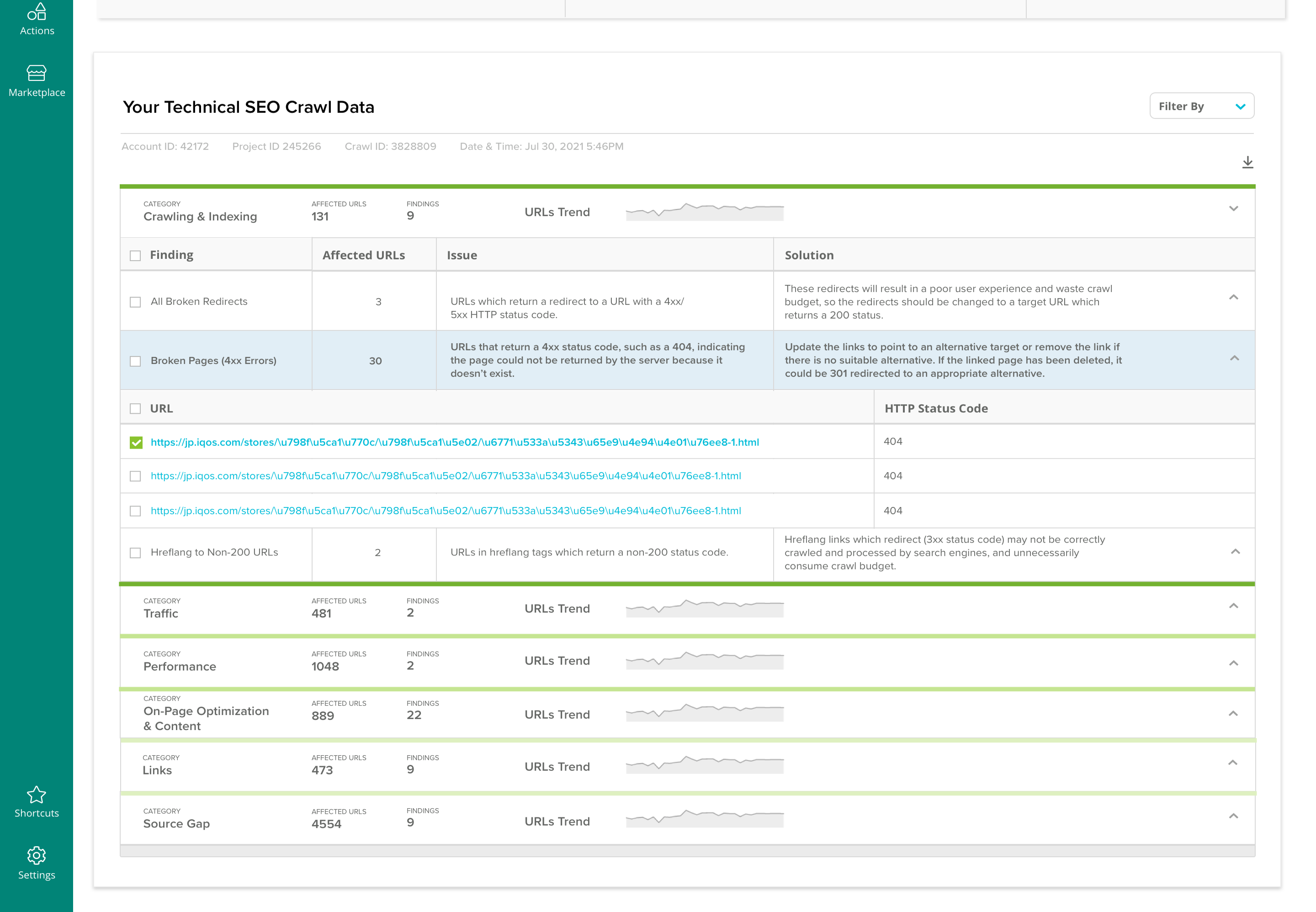Open Settings from the sidebar

(36, 862)
